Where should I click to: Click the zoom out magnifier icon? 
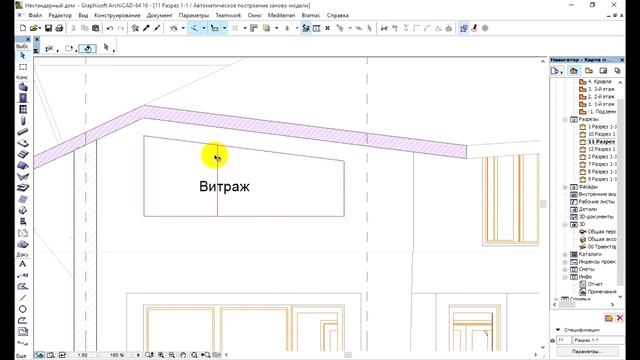[x=172, y=355]
